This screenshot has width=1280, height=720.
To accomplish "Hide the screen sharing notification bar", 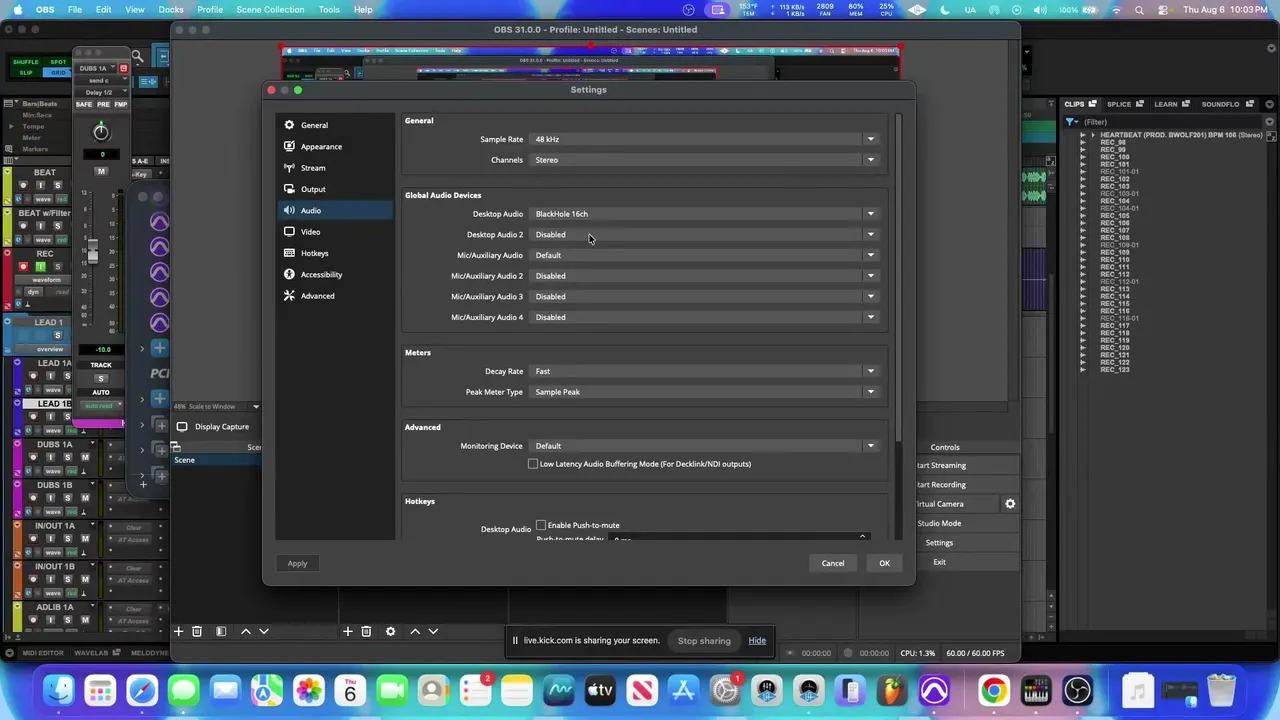I will tap(757, 641).
